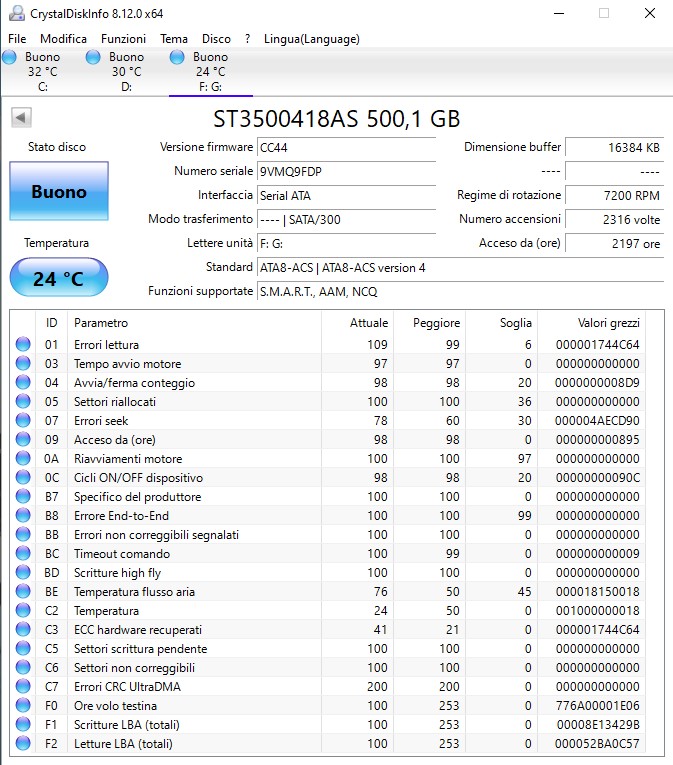
Task: Click the status orb for Scritture high fly
Action: click(23, 573)
